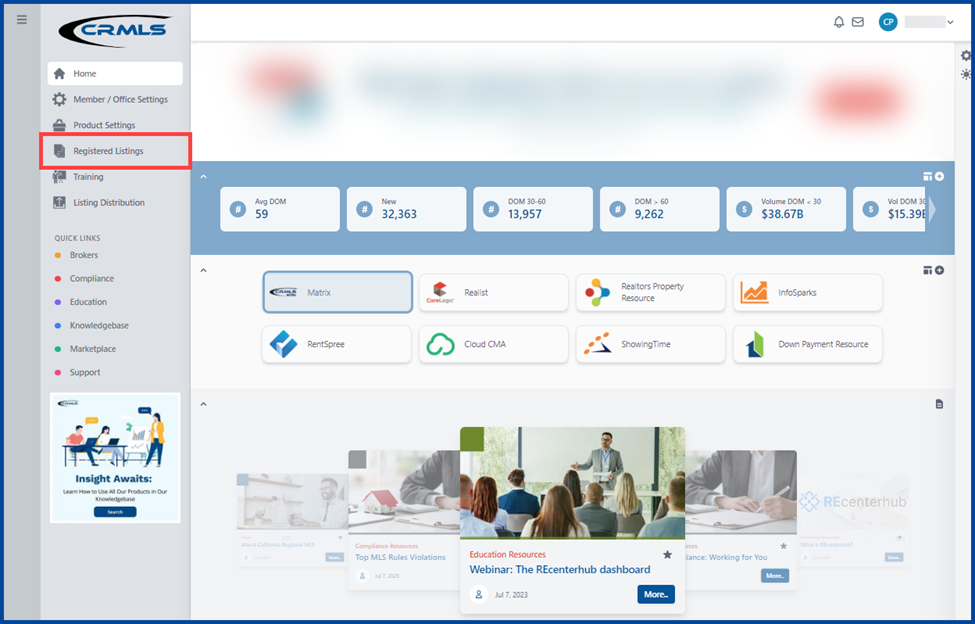Open the hamburger menu at top left

pyautogui.click(x=22, y=20)
